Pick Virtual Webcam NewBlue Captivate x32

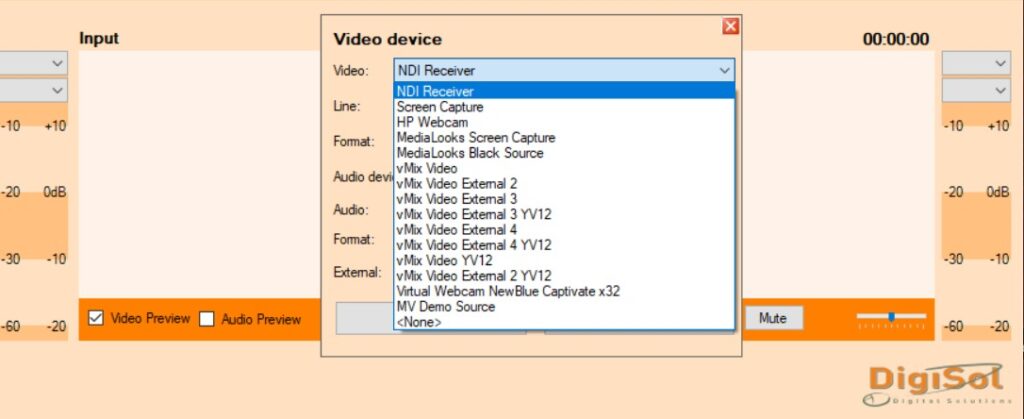tap(508, 291)
